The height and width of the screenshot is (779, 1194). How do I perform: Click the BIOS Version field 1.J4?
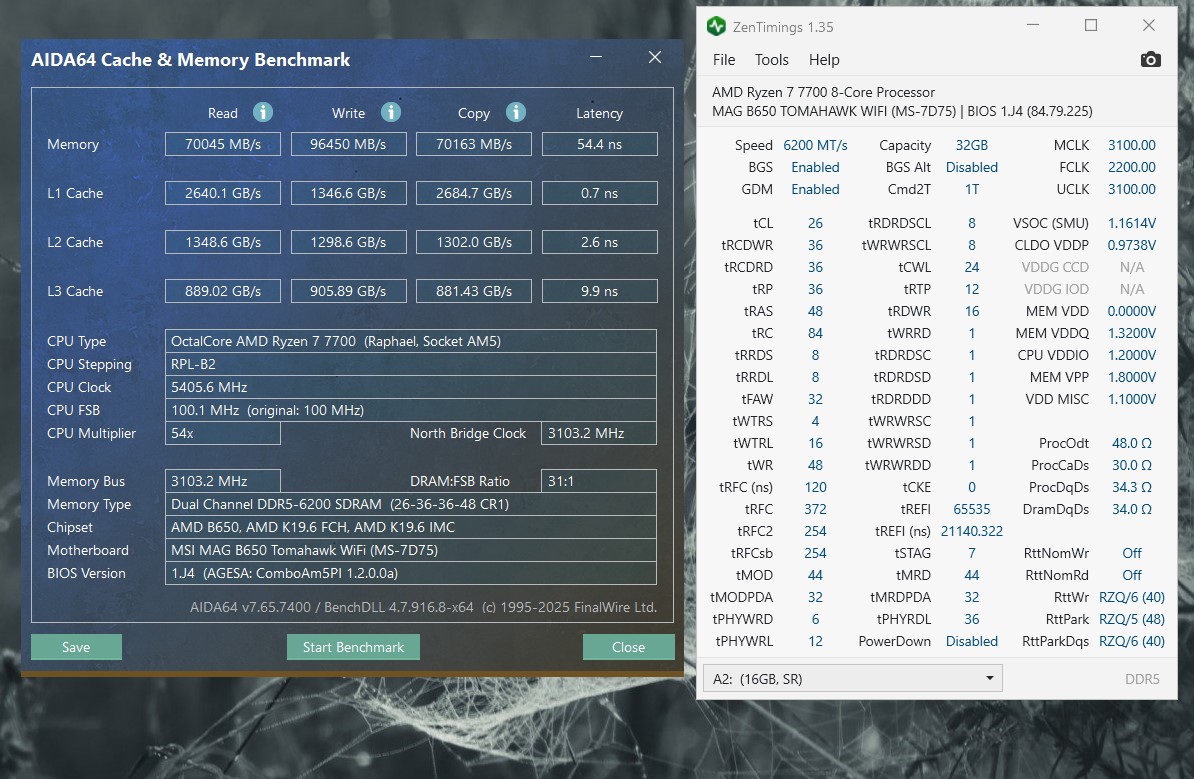coord(410,573)
